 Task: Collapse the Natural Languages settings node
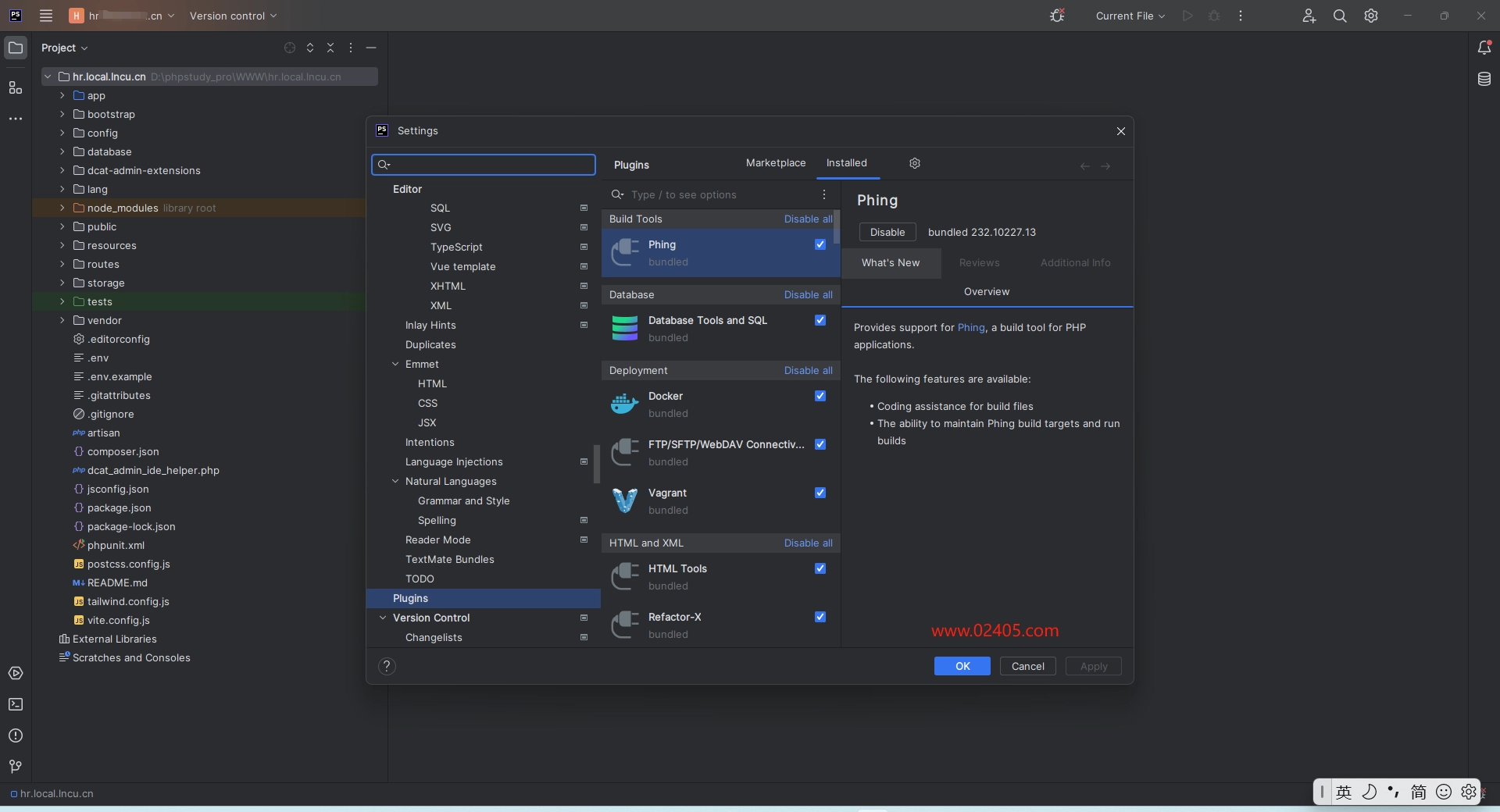pyautogui.click(x=395, y=482)
